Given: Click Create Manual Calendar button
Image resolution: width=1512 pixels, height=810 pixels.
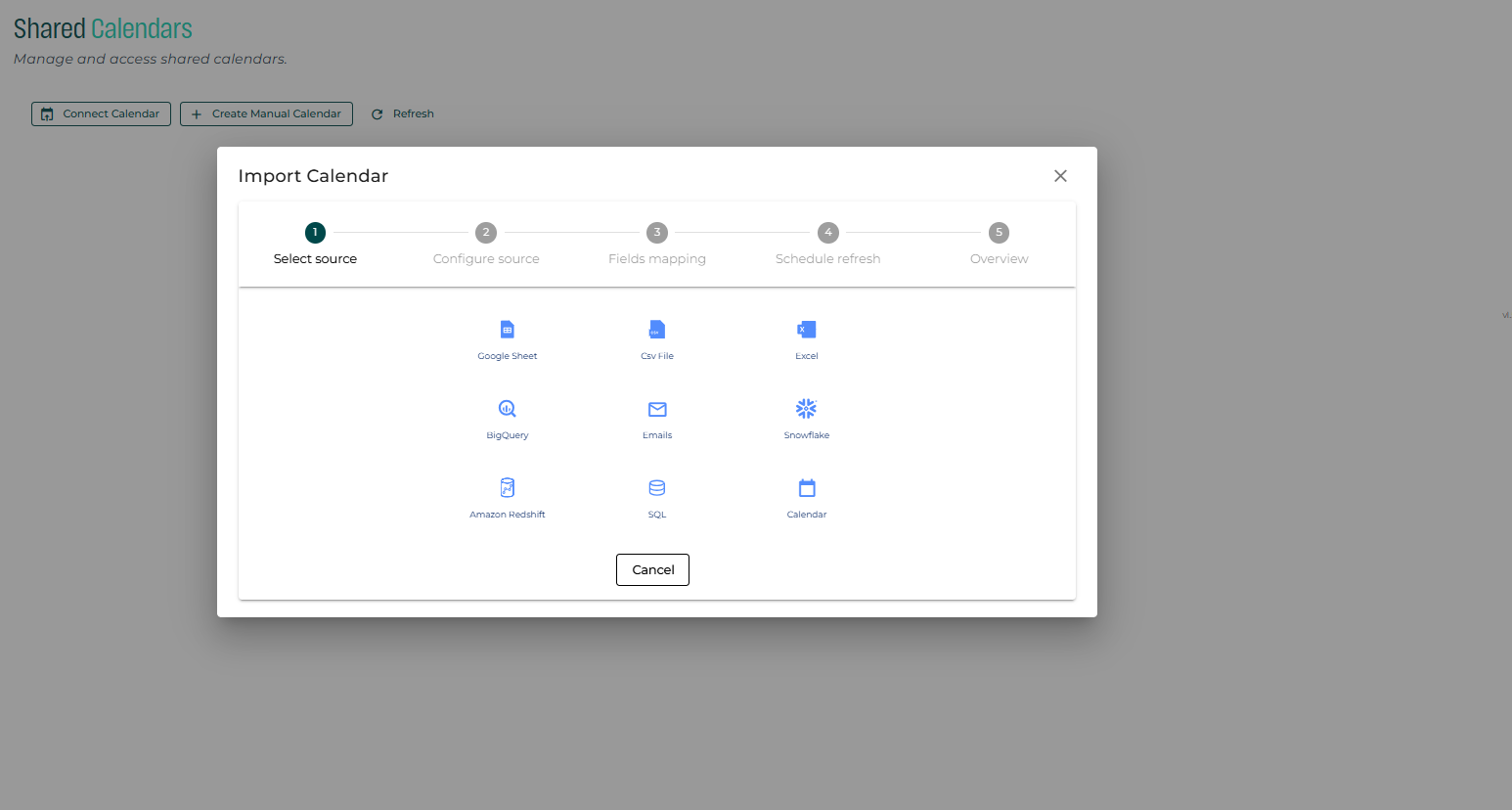Looking at the screenshot, I should tap(266, 114).
